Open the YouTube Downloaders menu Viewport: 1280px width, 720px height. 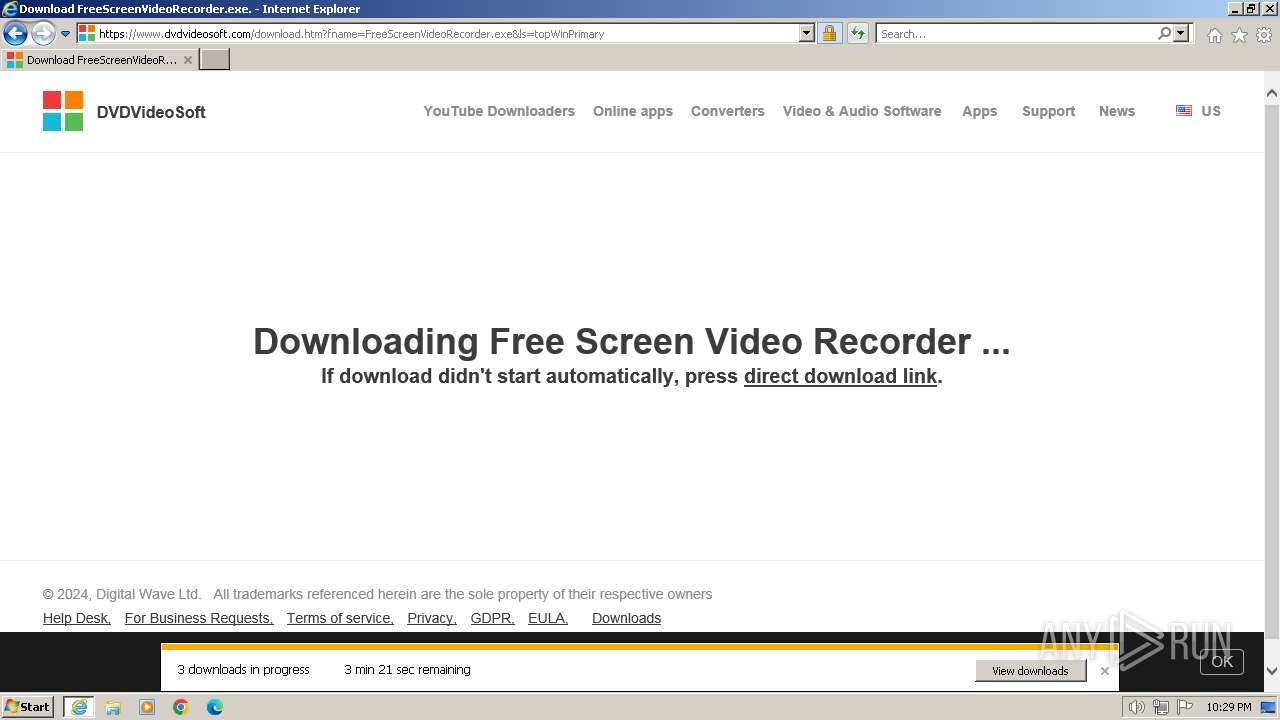(x=499, y=111)
